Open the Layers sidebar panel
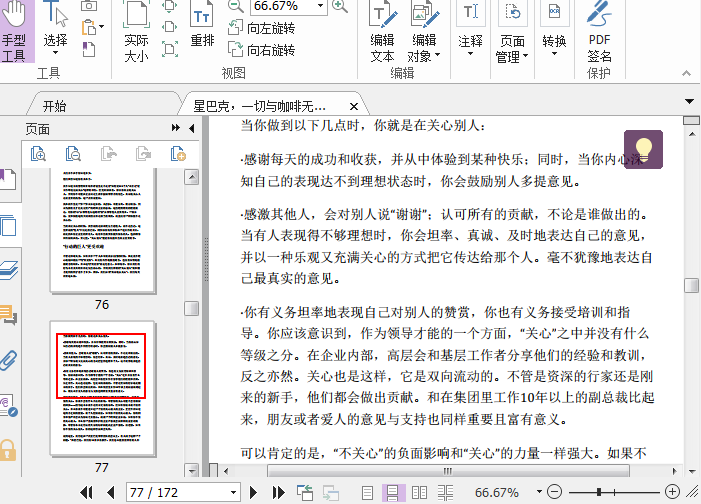The height and width of the screenshot is (504, 701). pyautogui.click(x=8, y=270)
